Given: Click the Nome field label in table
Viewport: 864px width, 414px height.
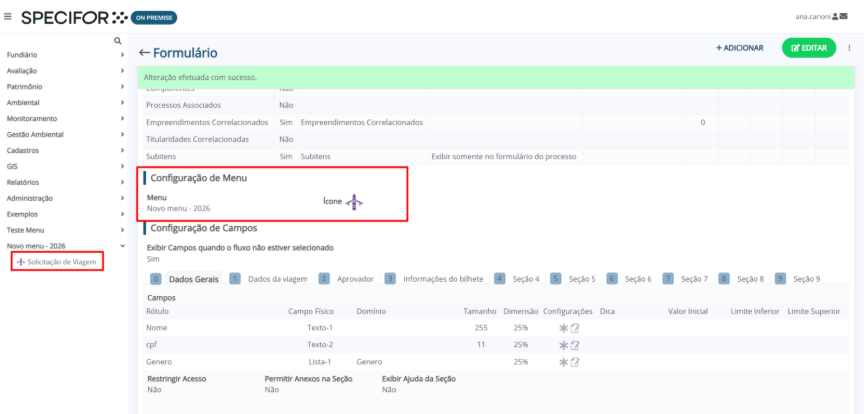Looking at the screenshot, I should point(156,328).
